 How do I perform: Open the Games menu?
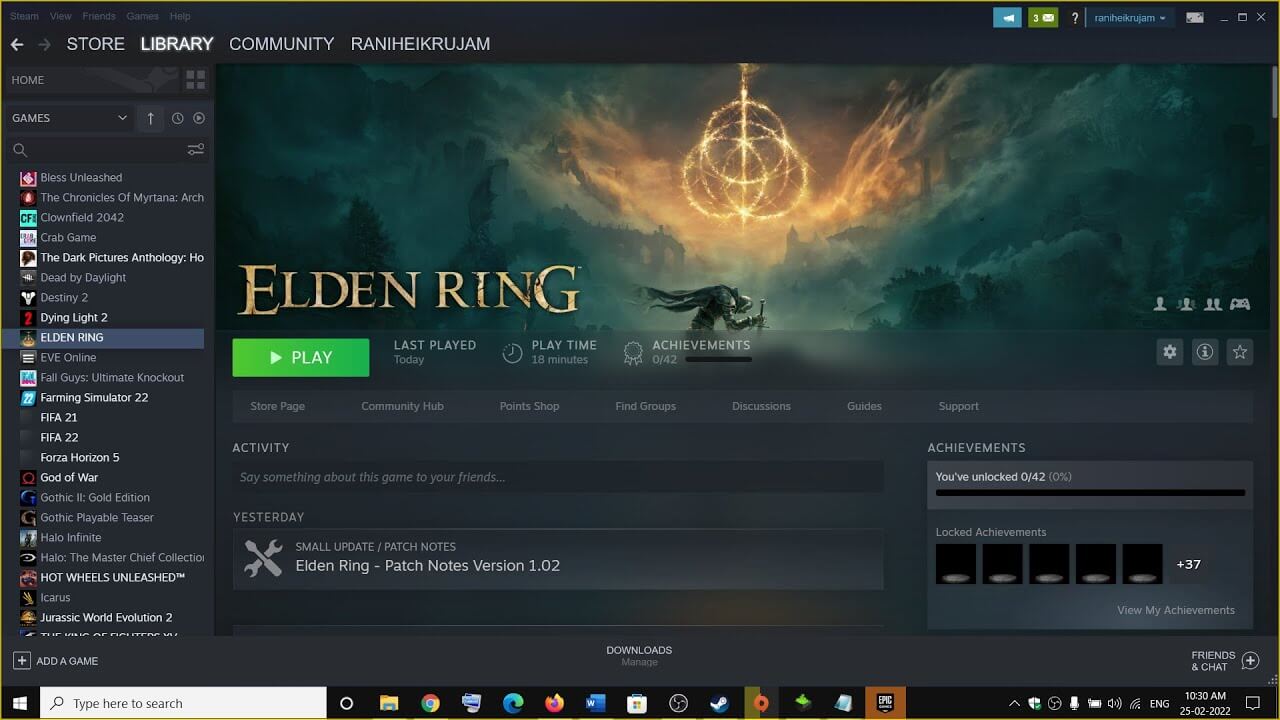point(142,16)
